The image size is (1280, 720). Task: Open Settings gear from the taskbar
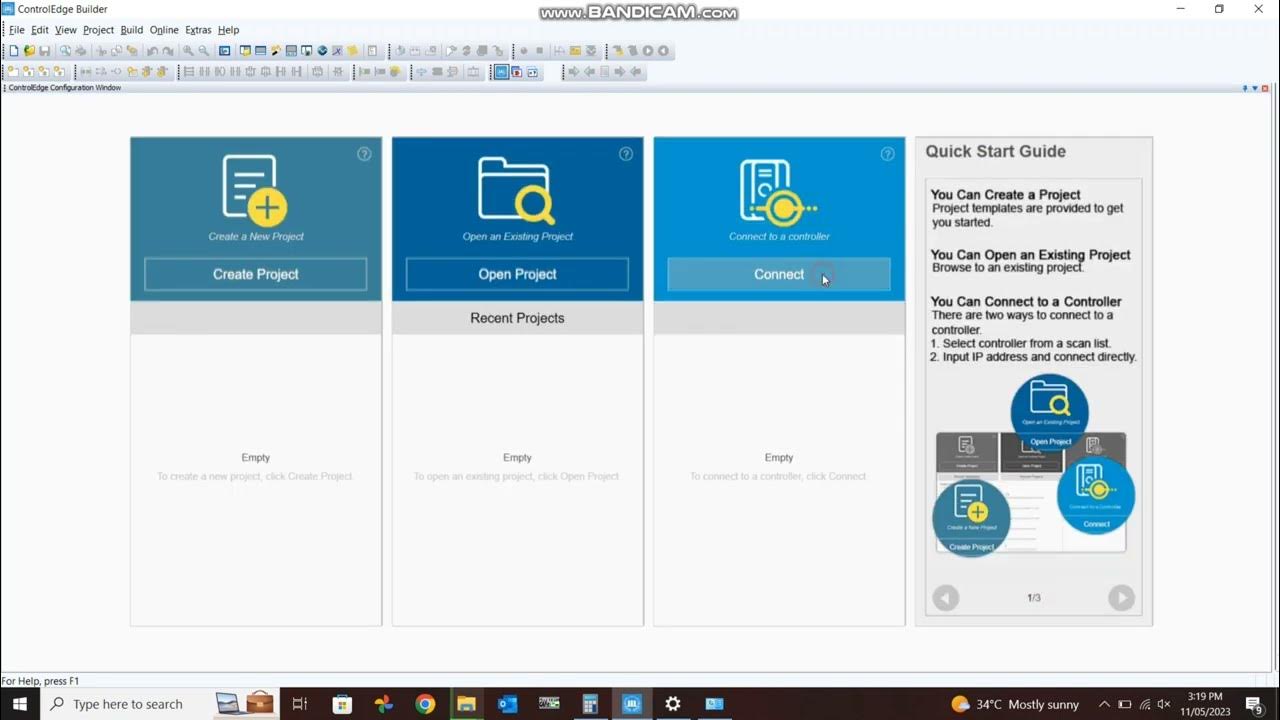[673, 704]
